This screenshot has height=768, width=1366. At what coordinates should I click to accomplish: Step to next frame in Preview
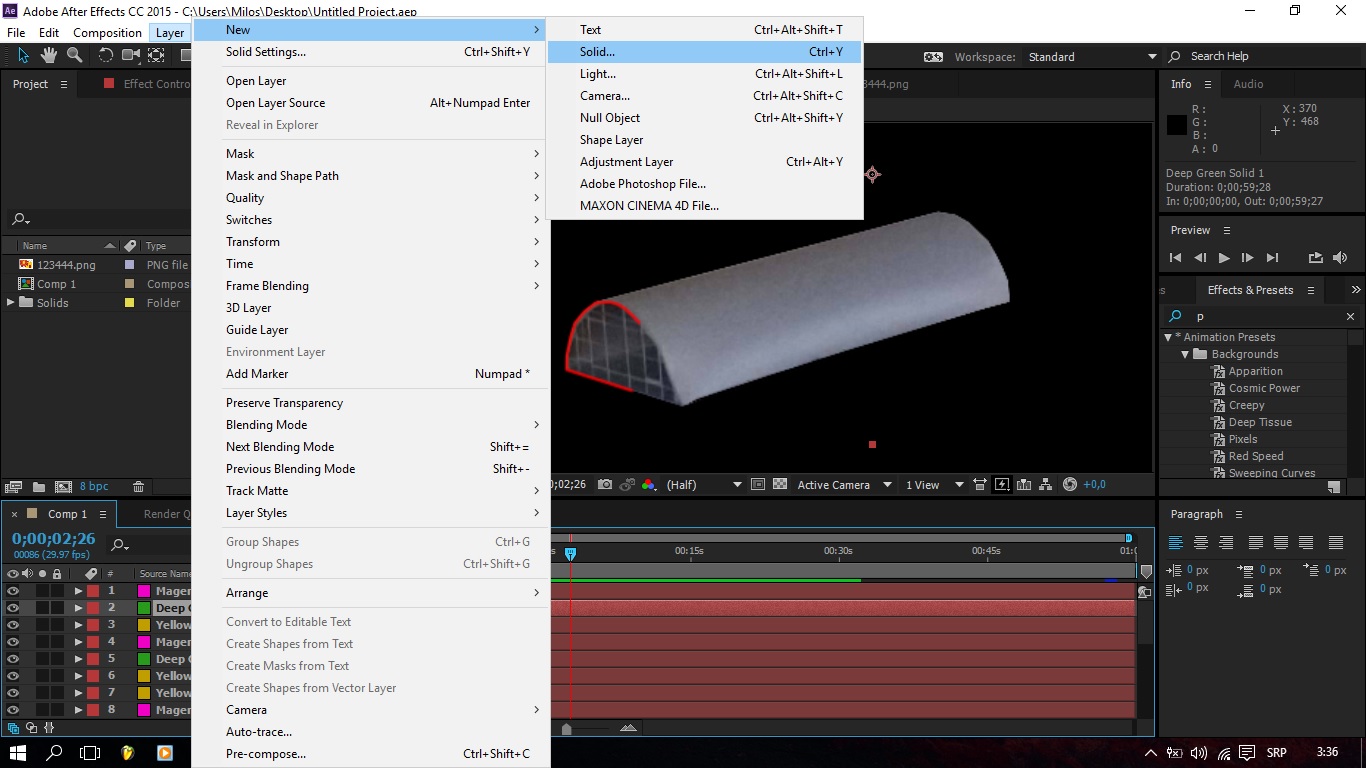point(1248,257)
